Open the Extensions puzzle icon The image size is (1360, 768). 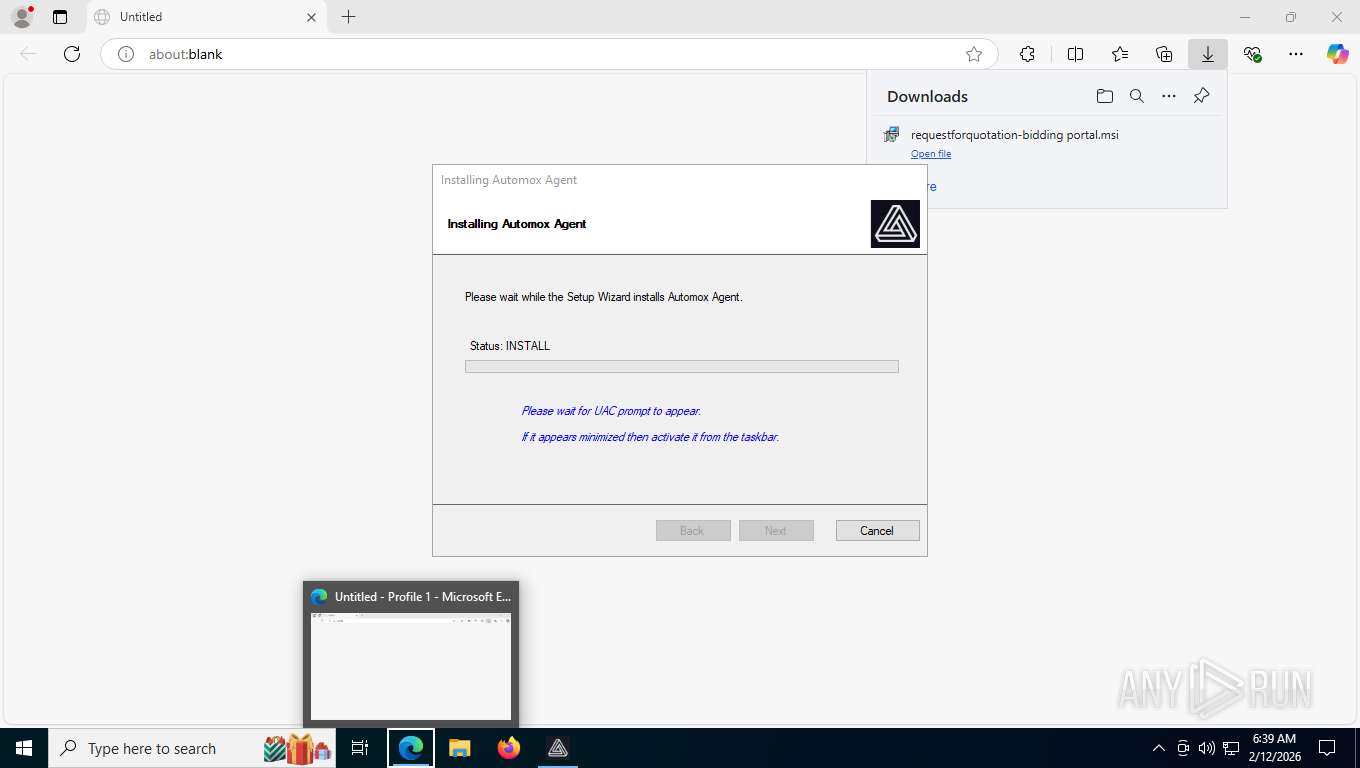point(1027,54)
